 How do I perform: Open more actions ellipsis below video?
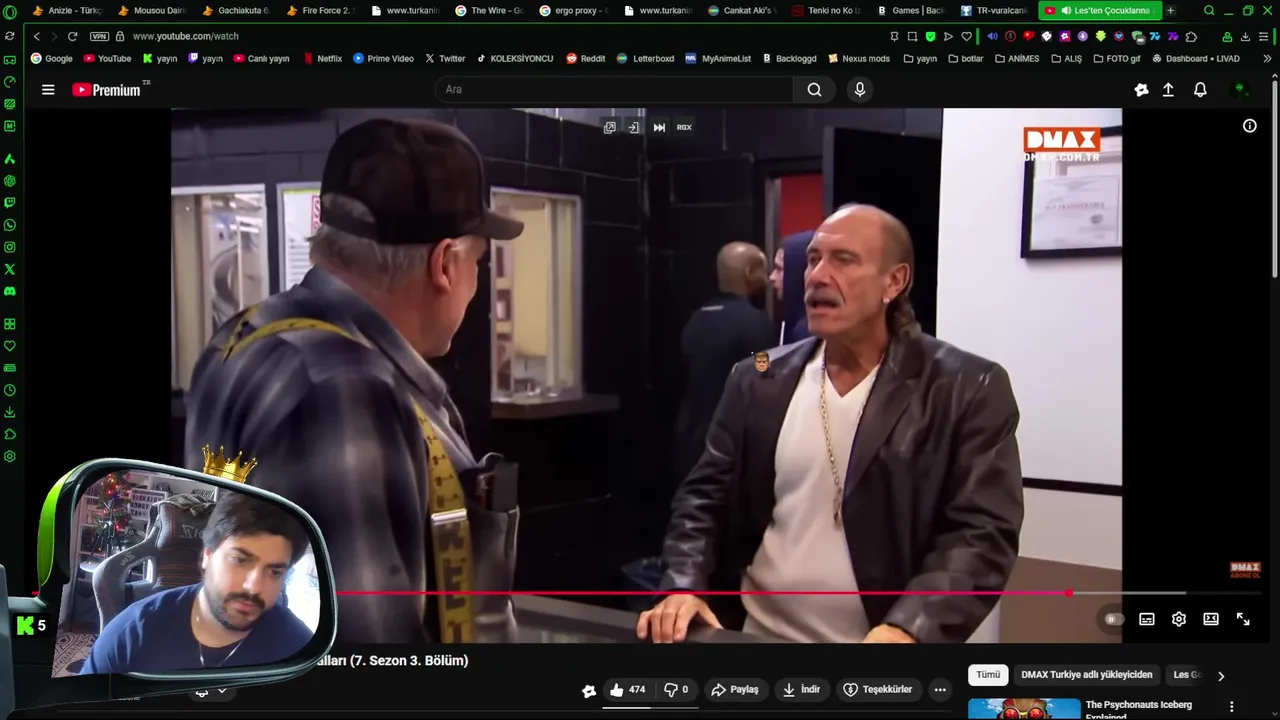(x=940, y=689)
